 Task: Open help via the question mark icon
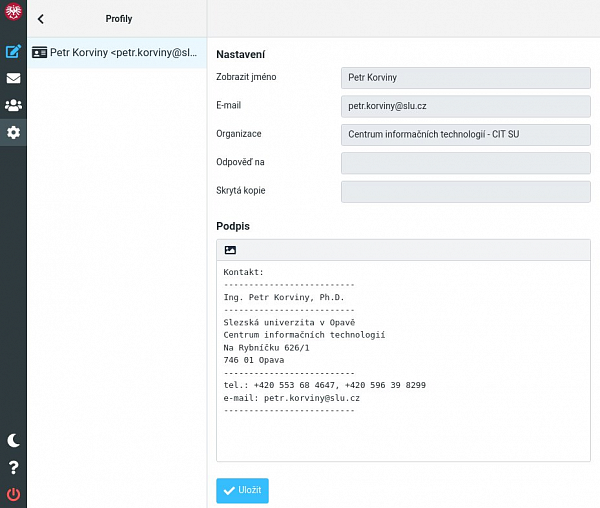point(13,467)
